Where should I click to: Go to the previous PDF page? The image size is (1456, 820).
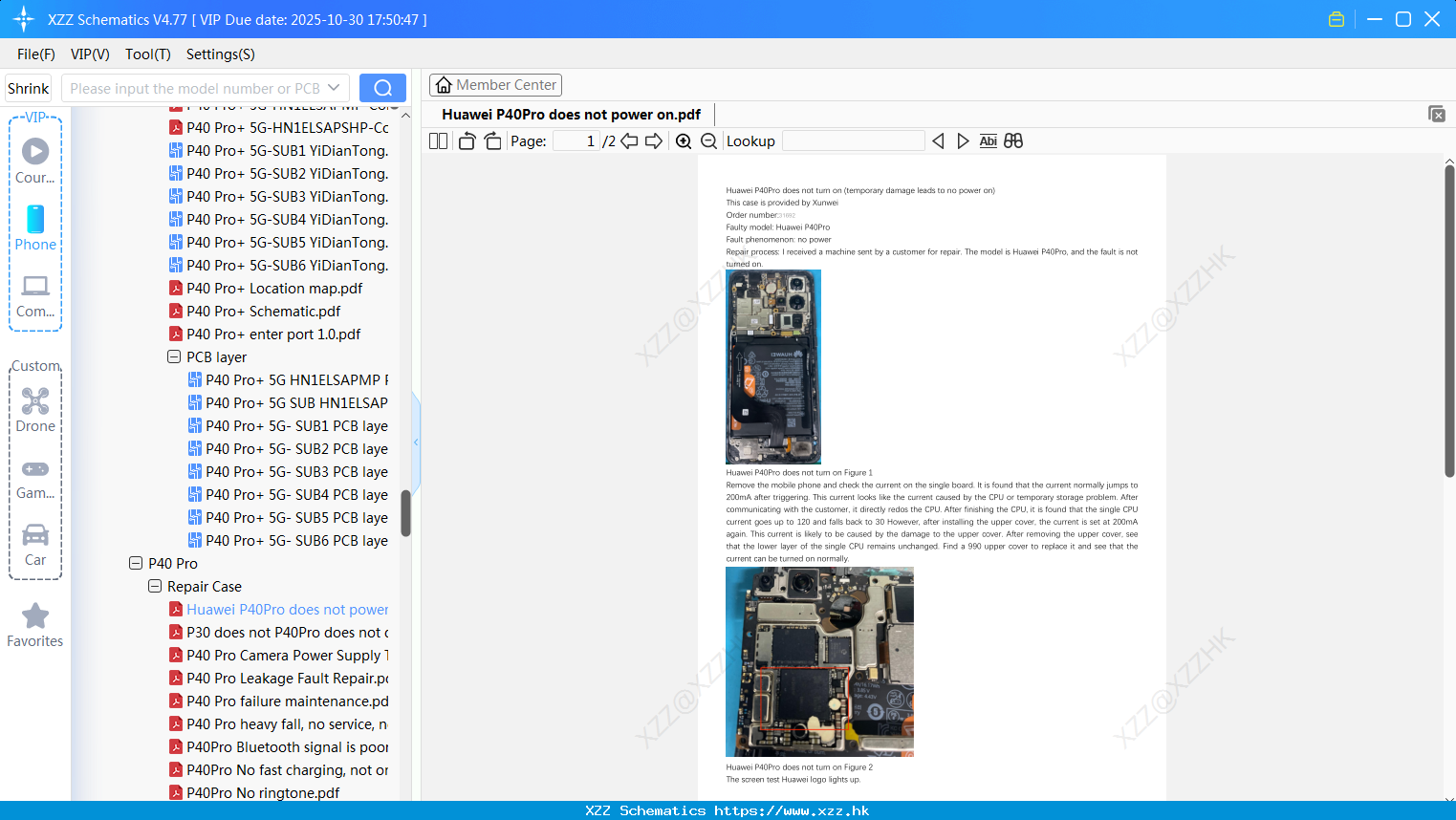pyautogui.click(x=629, y=140)
